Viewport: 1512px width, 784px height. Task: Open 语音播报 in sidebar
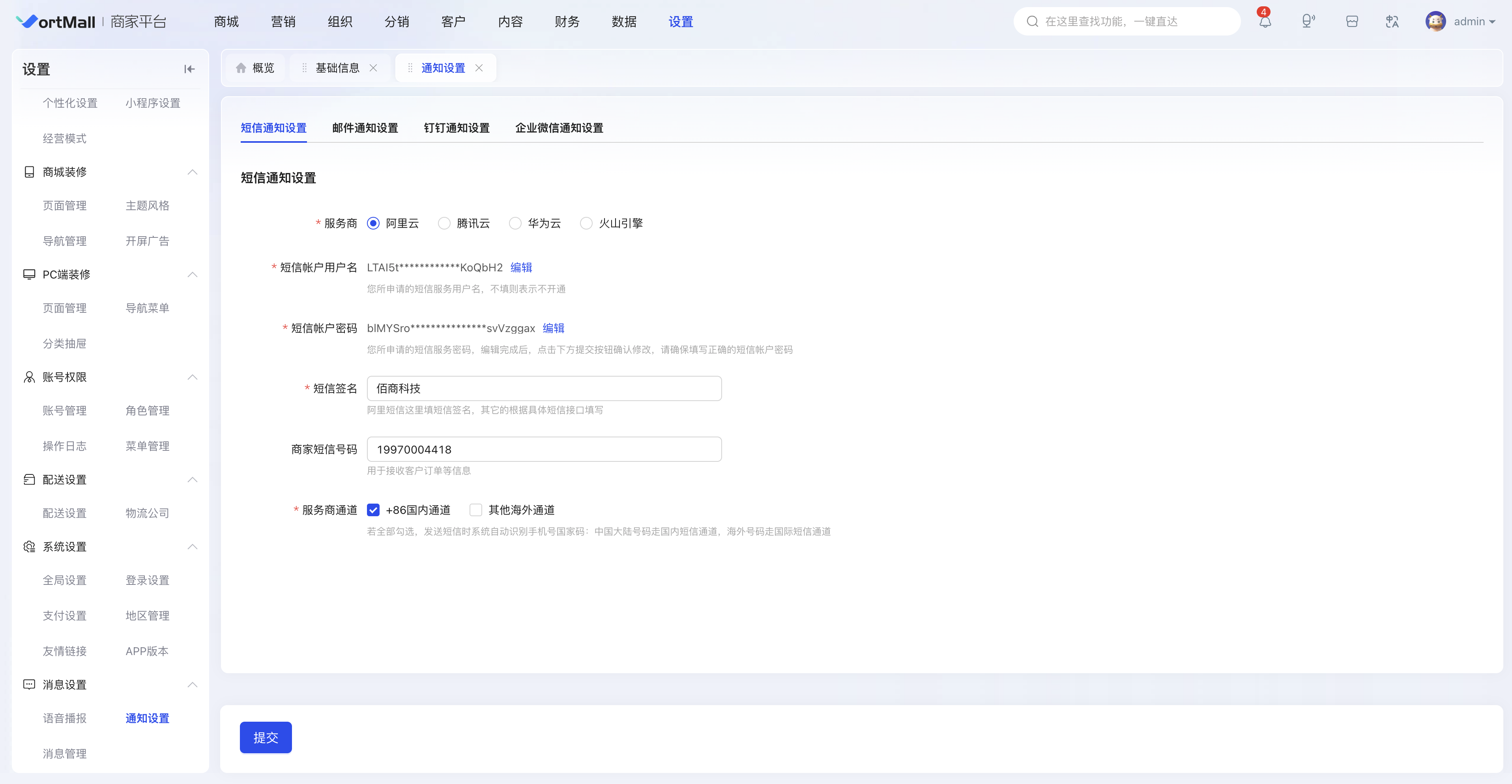click(65, 718)
